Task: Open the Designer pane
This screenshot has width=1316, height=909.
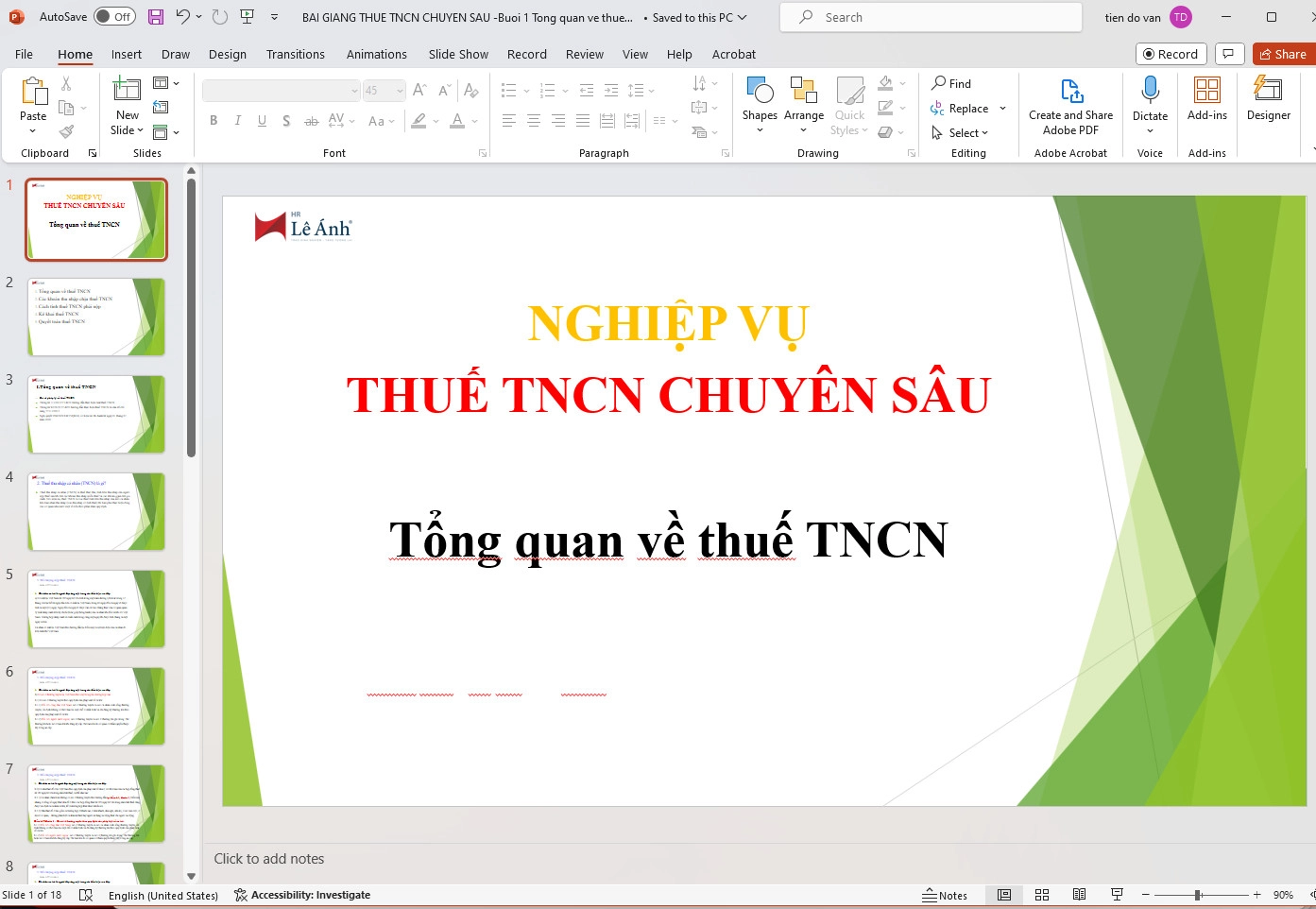Action: click(1268, 99)
